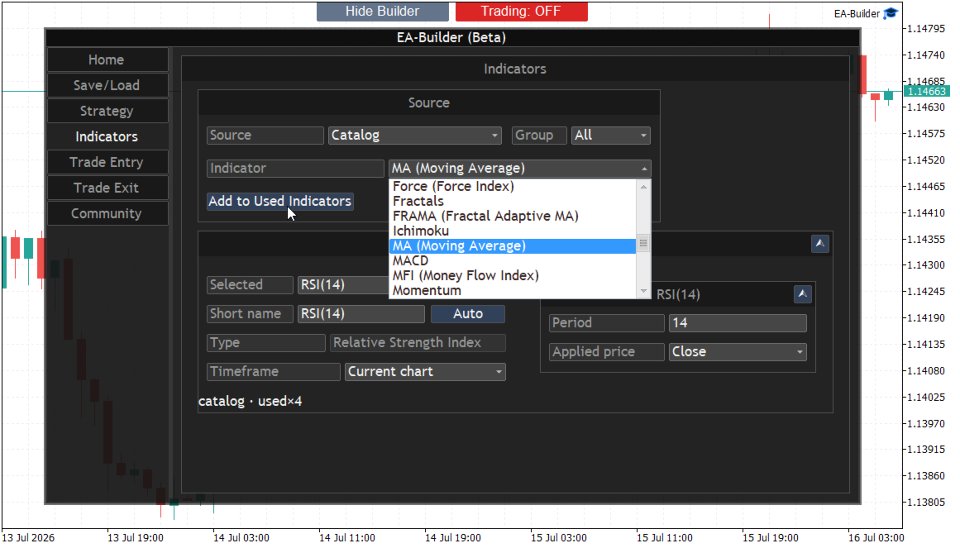The height and width of the screenshot is (548, 960).
Task: Open the Timeframe Current chart dropdown
Action: (x=425, y=372)
